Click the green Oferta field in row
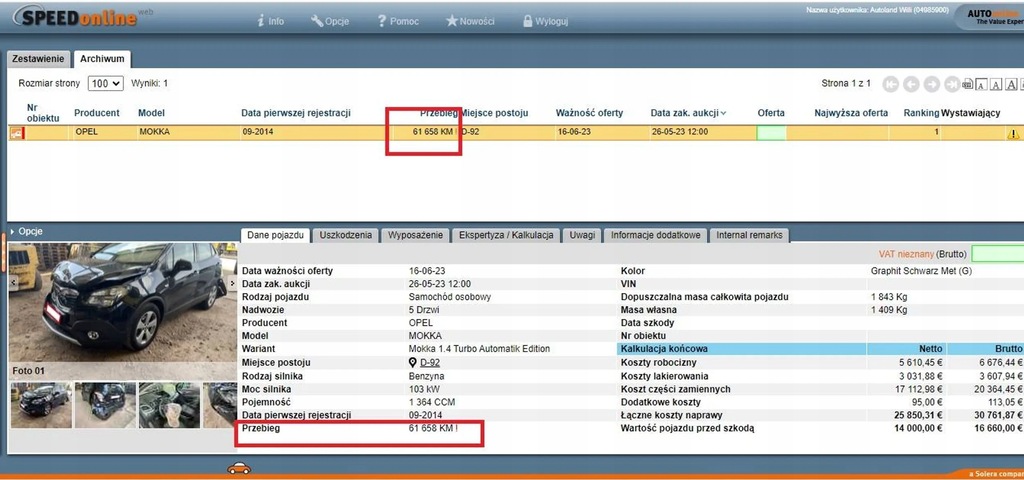The image size is (1024, 480). pos(771,132)
